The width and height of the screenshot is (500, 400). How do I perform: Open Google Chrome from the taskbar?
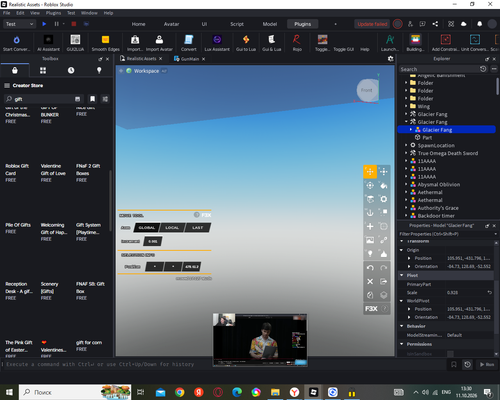(180, 392)
